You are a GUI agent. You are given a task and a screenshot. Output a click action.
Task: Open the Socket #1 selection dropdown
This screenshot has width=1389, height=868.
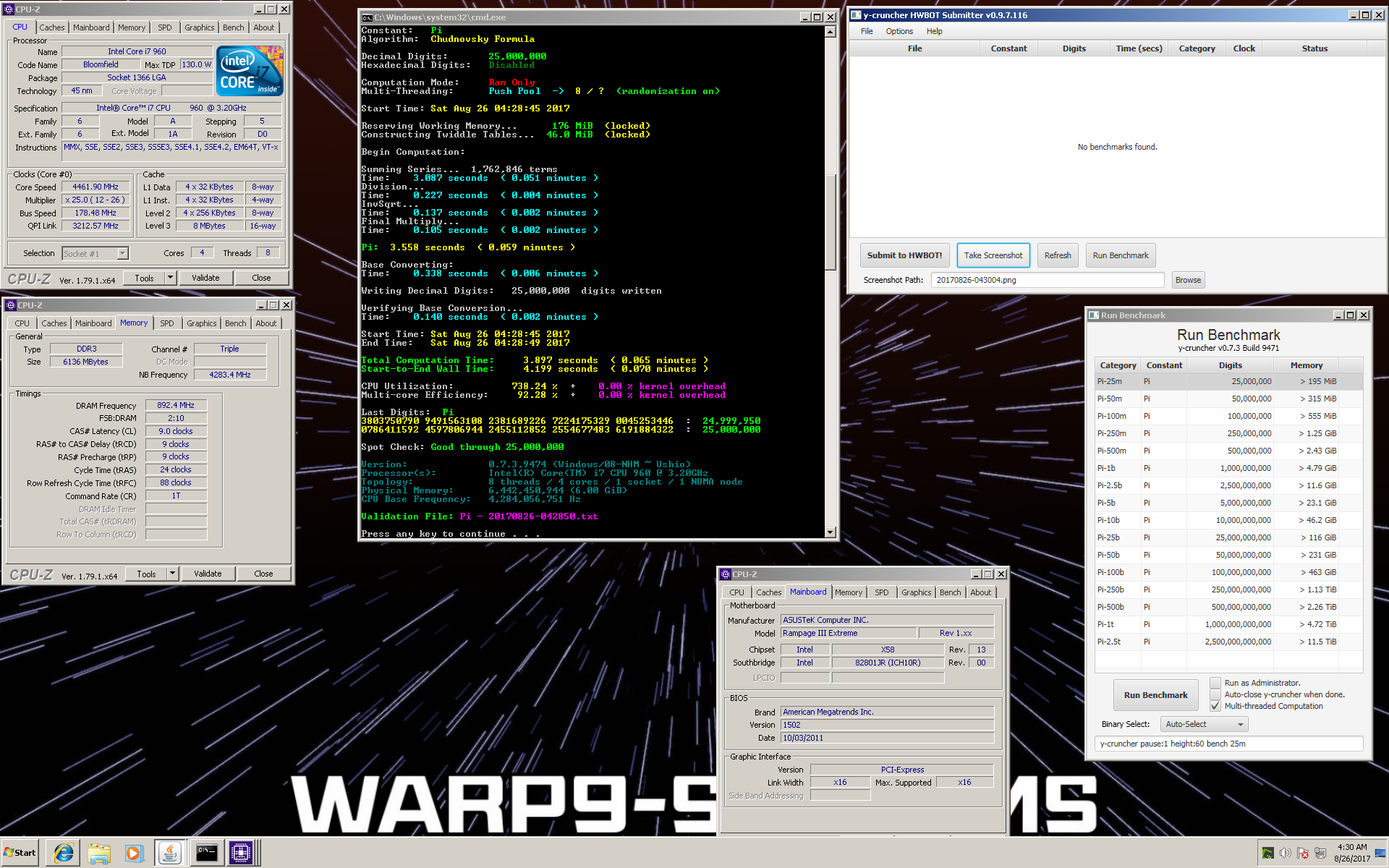(95, 253)
